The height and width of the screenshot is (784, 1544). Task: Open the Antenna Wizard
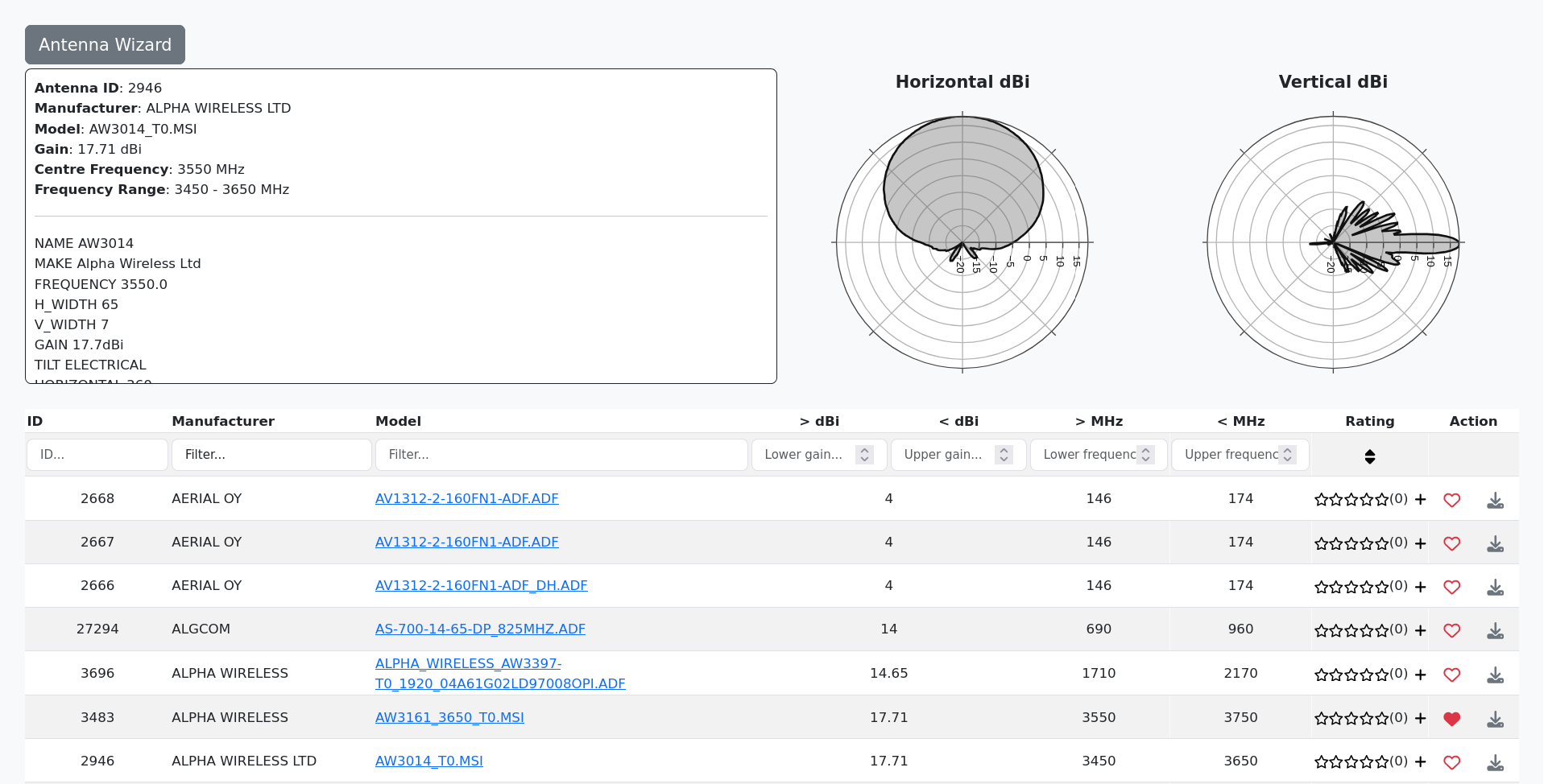tap(105, 44)
